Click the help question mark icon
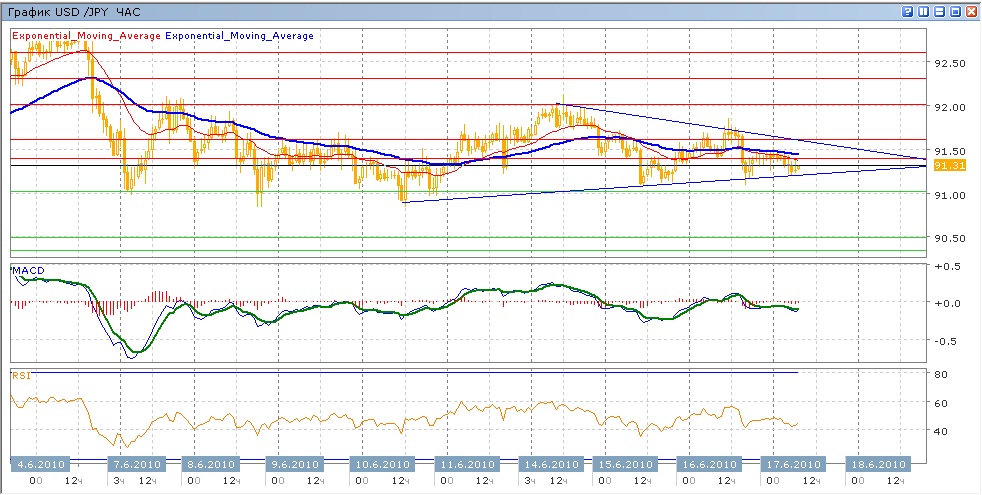982x495 pixels. (x=908, y=11)
